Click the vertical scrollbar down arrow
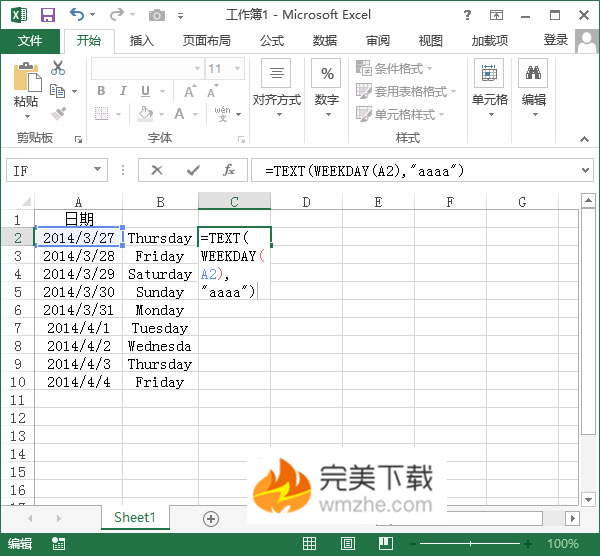The height and width of the screenshot is (556, 600). pyautogui.click(x=588, y=499)
